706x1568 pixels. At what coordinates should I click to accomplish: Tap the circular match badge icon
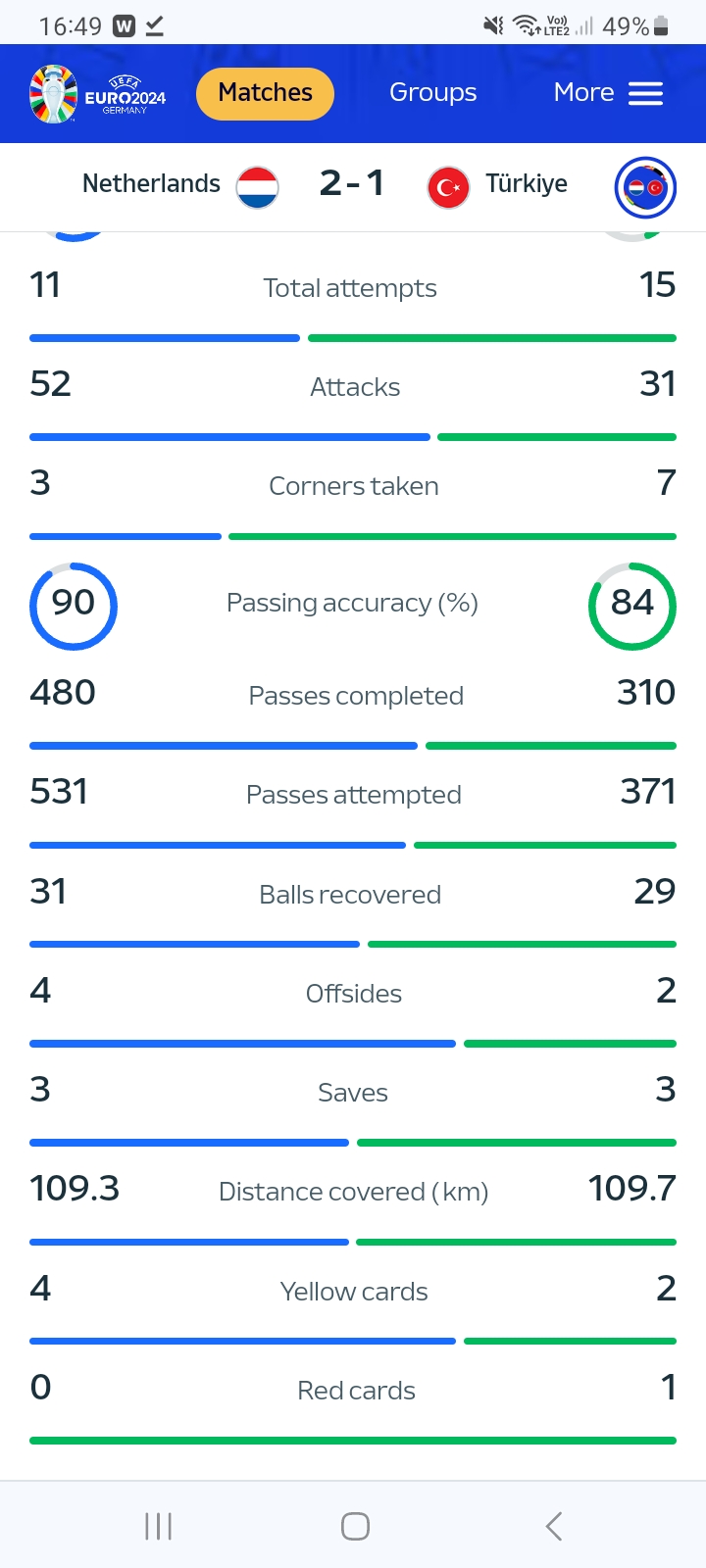click(x=645, y=187)
